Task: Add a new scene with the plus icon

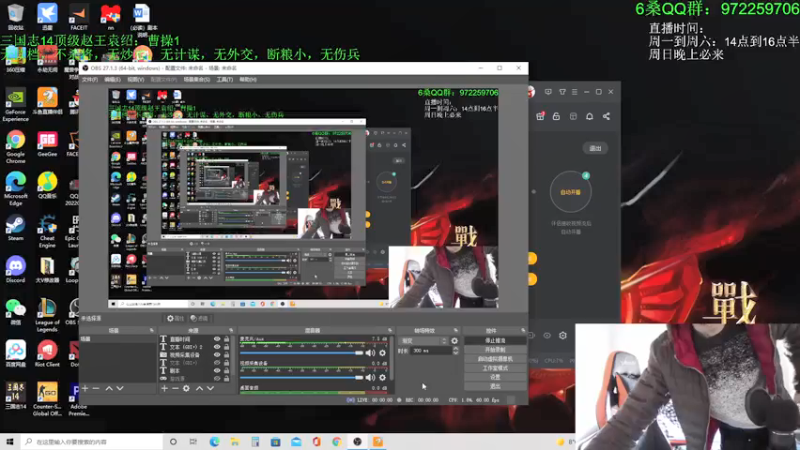Action: coord(85,388)
